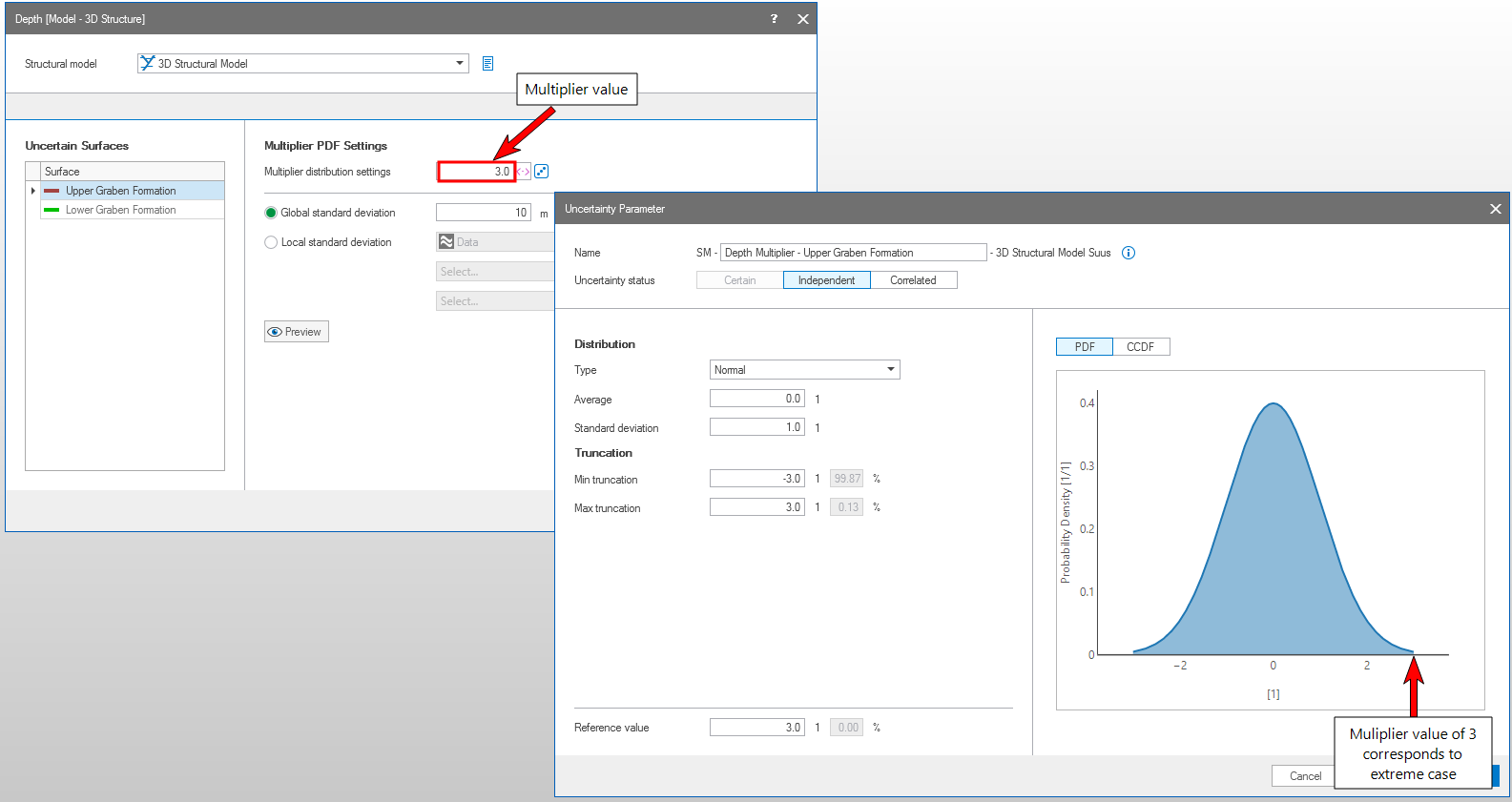Viewport: 1512px width, 802px height.
Task: Expand the Upper Graben Formation row arrow
Action: [x=33, y=191]
